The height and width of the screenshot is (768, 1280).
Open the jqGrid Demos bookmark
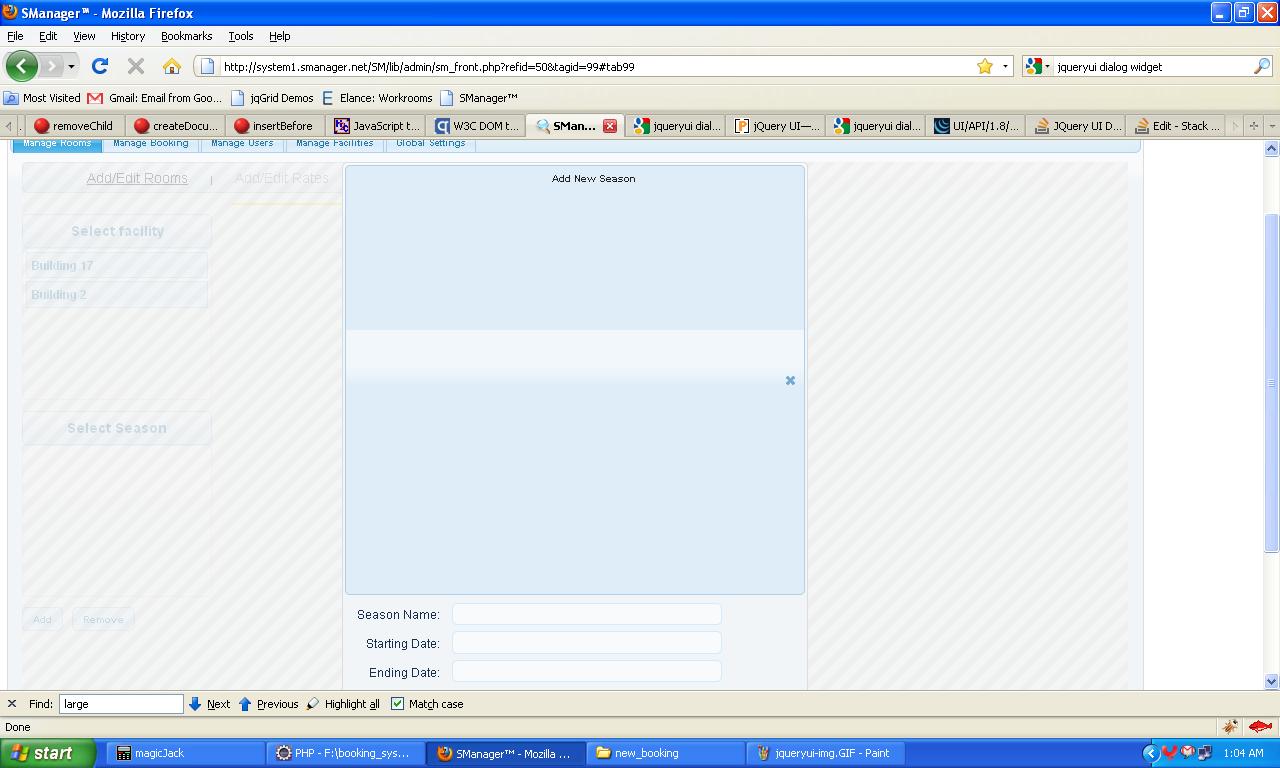pos(273,98)
